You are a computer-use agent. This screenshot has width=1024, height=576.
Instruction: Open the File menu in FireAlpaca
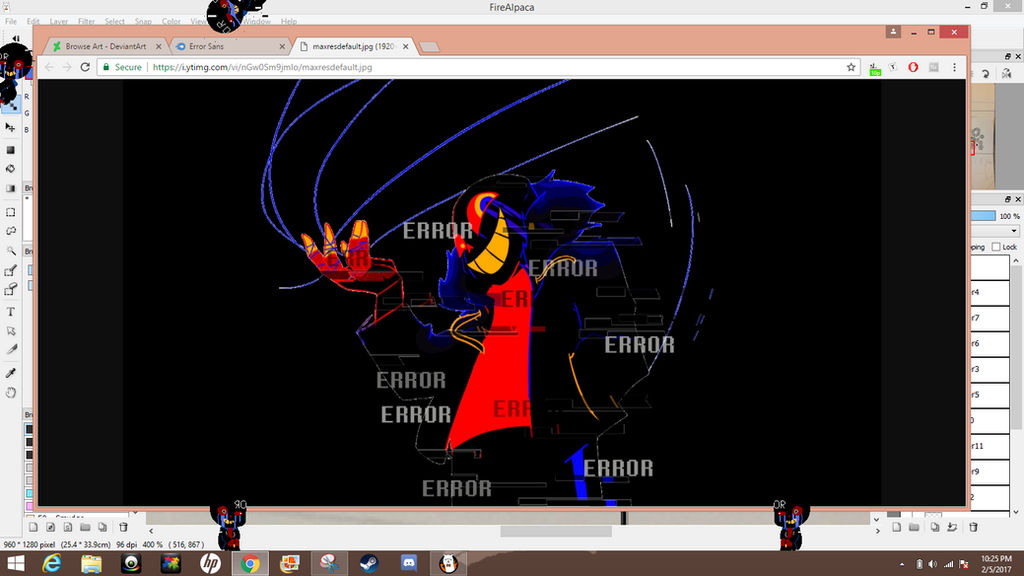pos(11,22)
